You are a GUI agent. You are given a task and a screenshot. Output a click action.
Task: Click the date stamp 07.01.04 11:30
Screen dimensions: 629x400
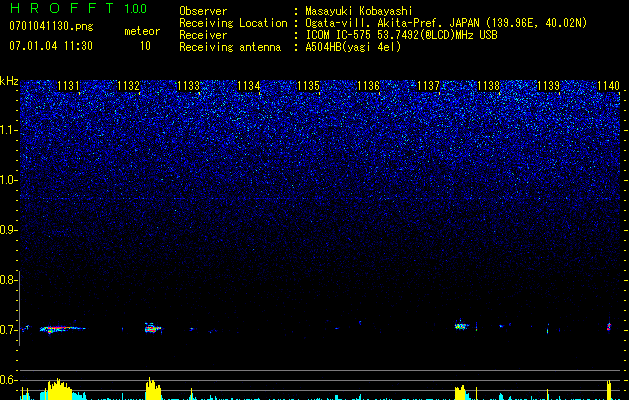(x=51, y=46)
